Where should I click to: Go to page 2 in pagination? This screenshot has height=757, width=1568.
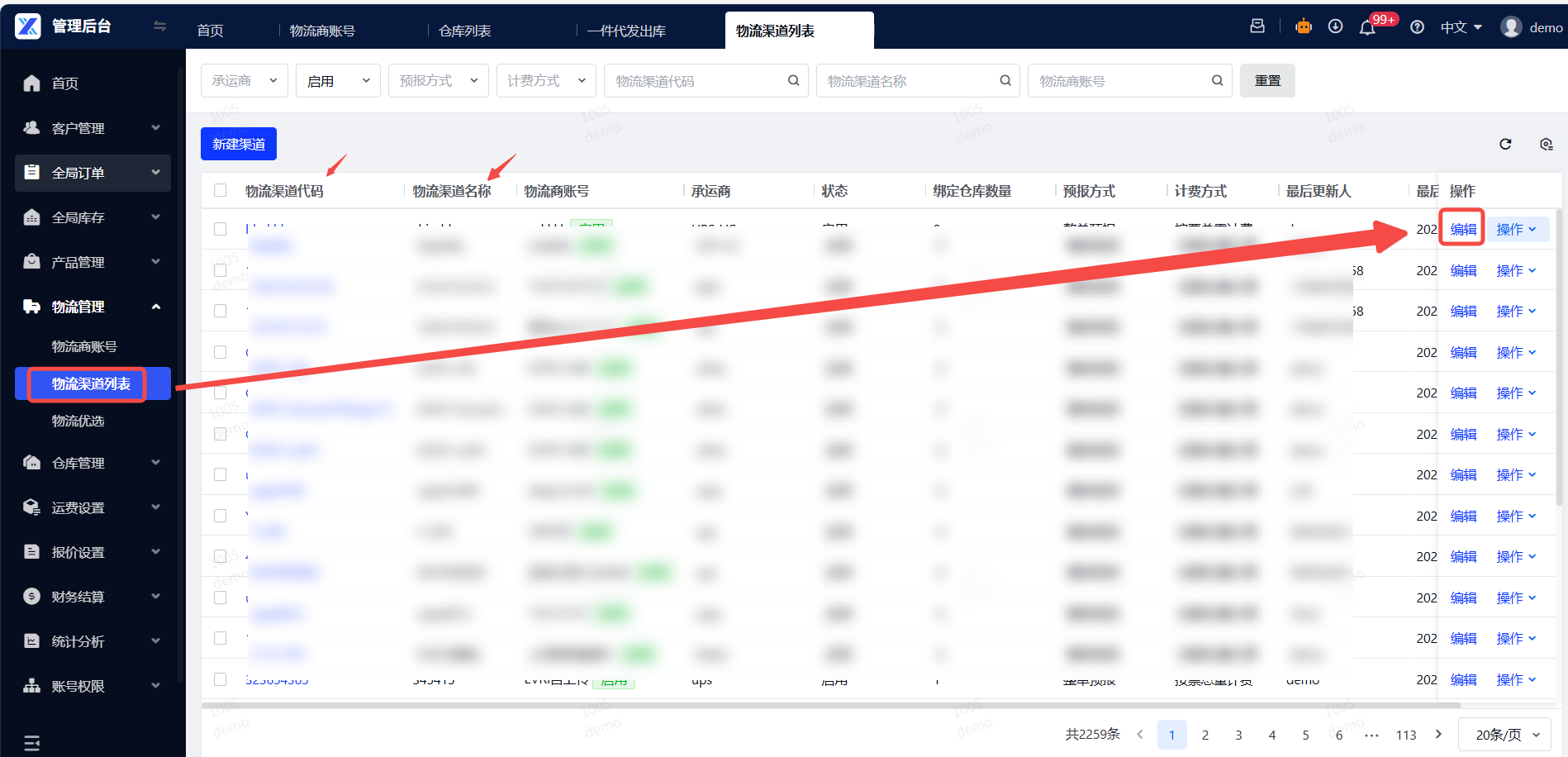click(x=1205, y=735)
